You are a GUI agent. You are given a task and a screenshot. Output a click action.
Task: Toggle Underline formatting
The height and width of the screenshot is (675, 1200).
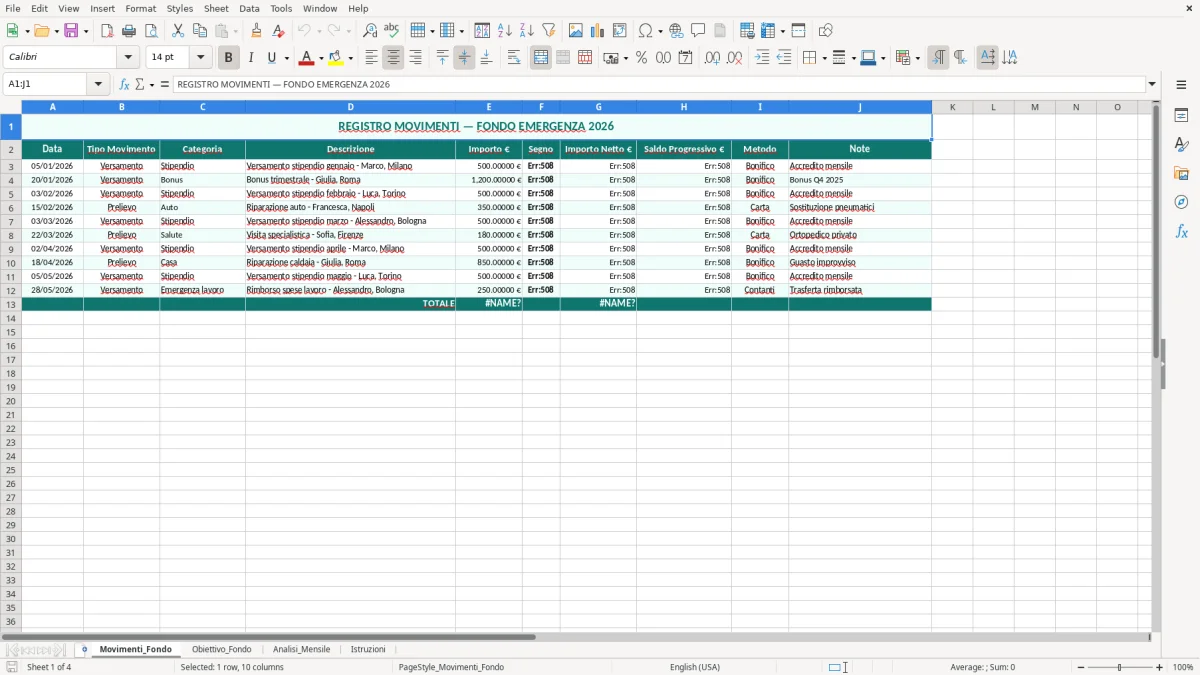pos(271,58)
